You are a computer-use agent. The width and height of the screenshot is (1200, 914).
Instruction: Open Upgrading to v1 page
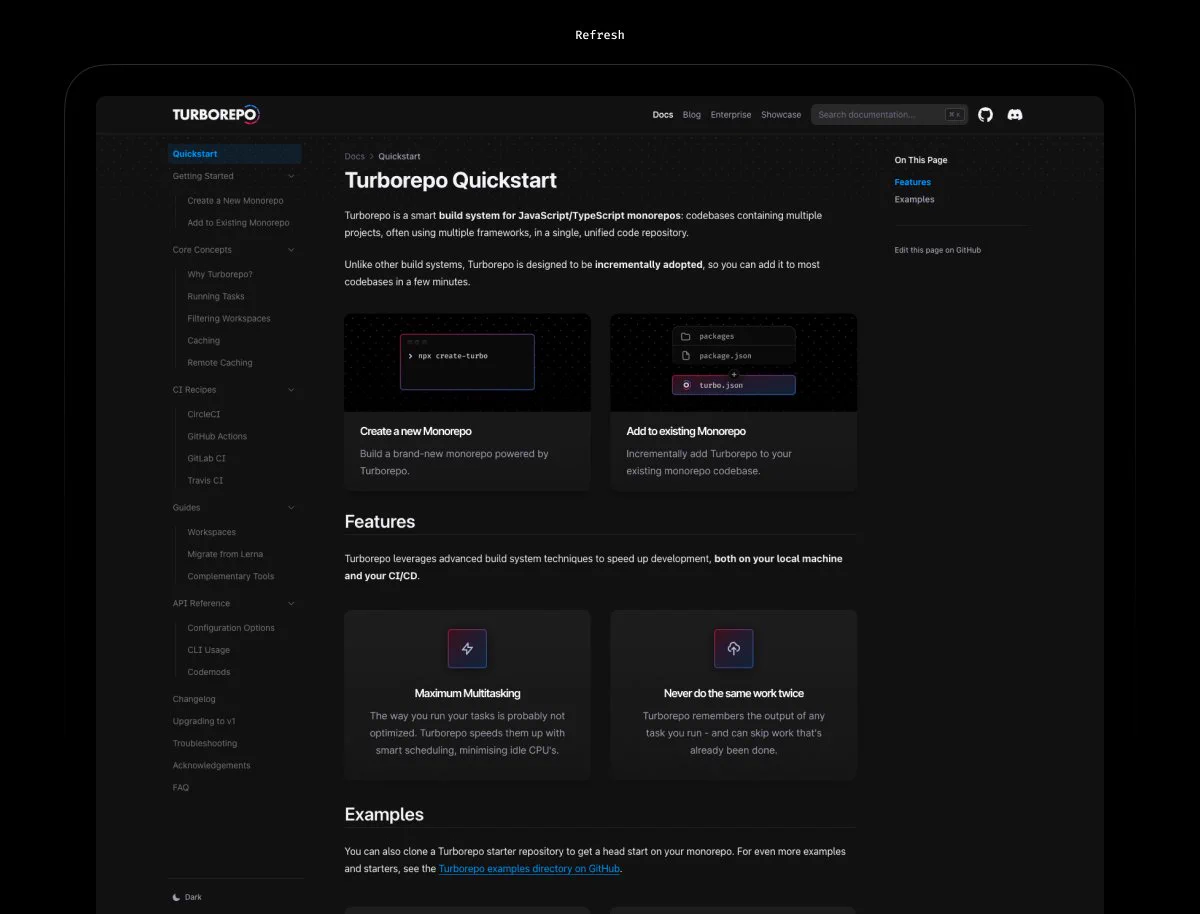[204, 722]
